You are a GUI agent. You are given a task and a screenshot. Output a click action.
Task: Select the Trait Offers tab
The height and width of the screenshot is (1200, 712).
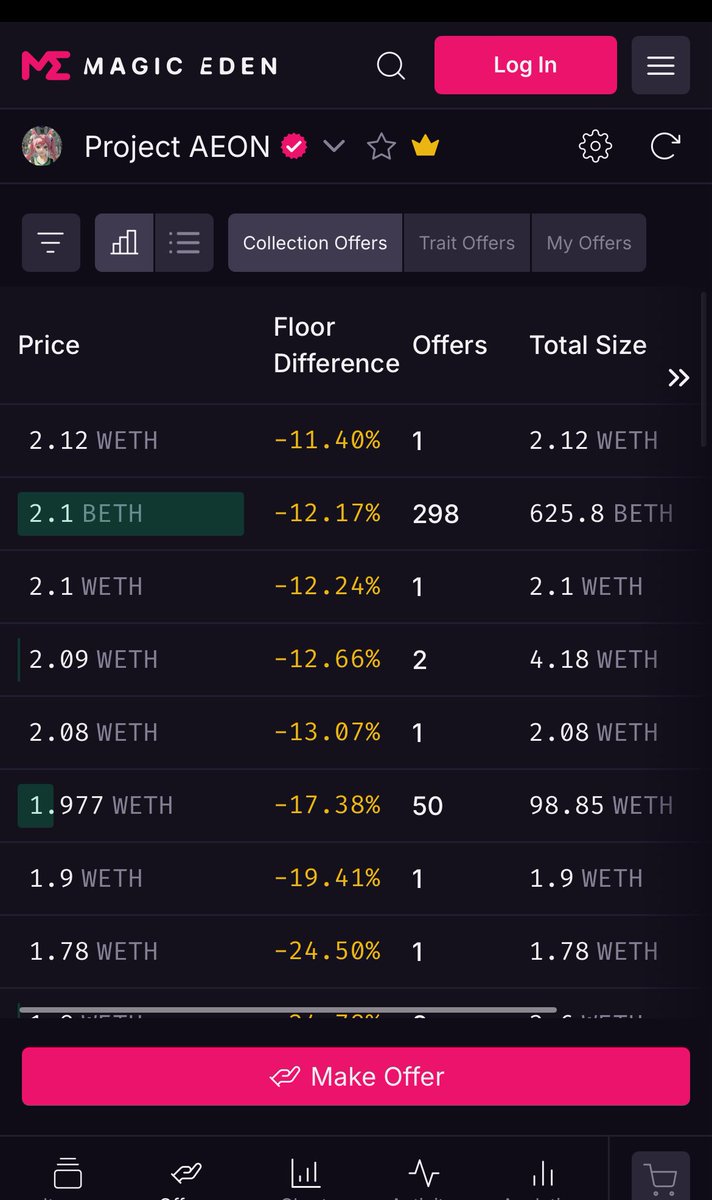tap(467, 243)
